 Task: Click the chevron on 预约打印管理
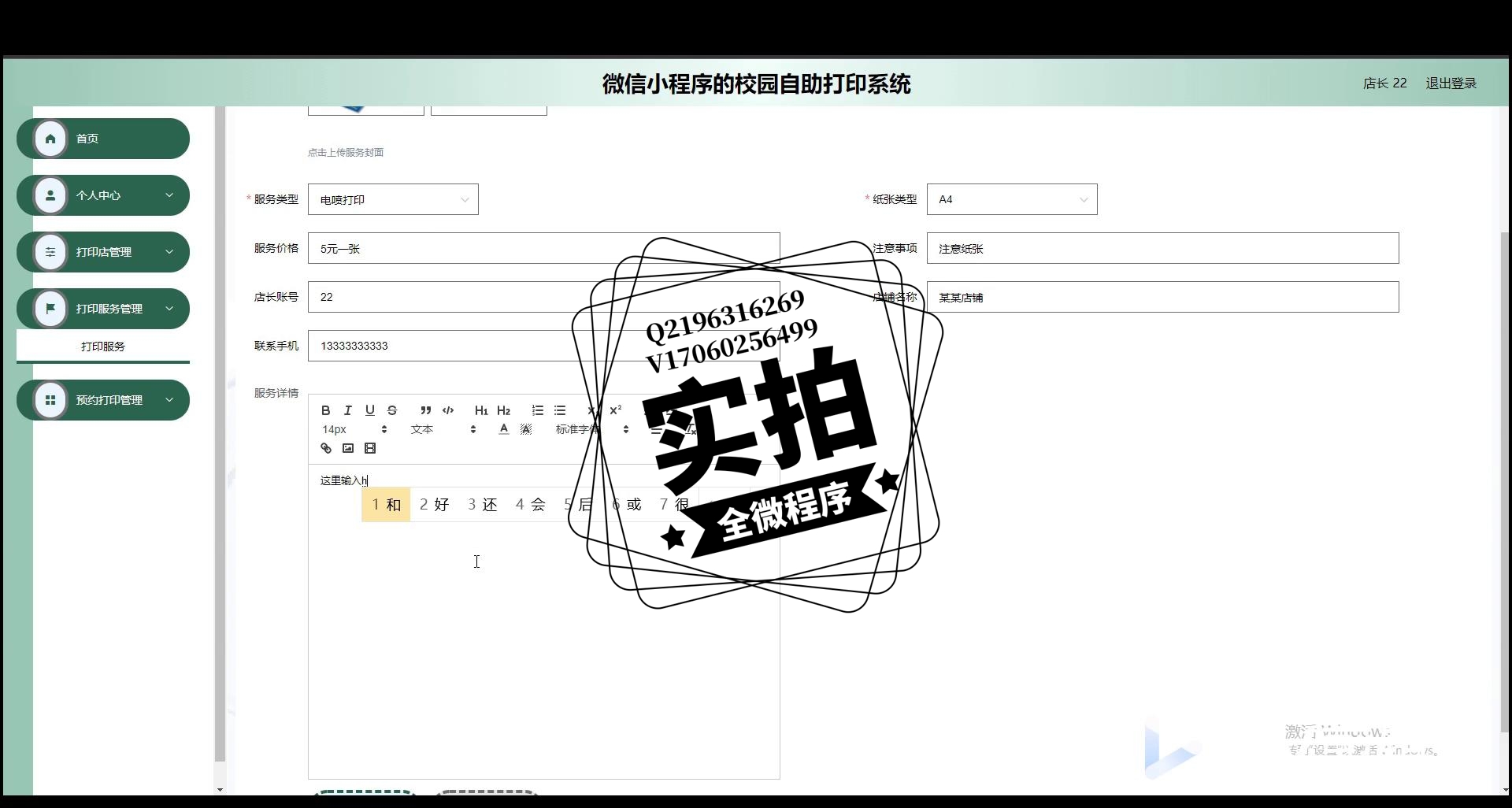[x=169, y=400]
